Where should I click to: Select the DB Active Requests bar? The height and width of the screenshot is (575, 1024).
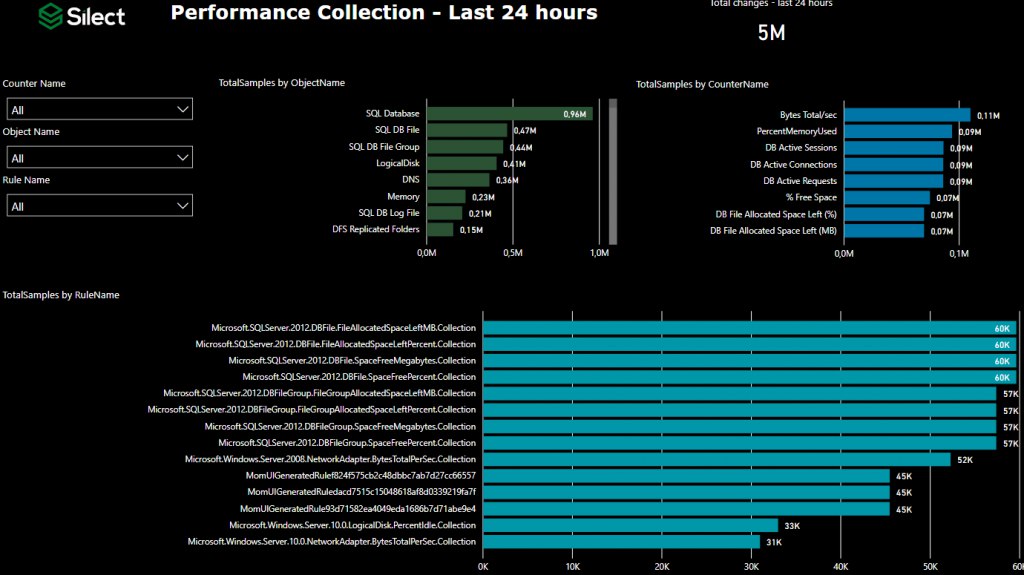[x=894, y=181]
